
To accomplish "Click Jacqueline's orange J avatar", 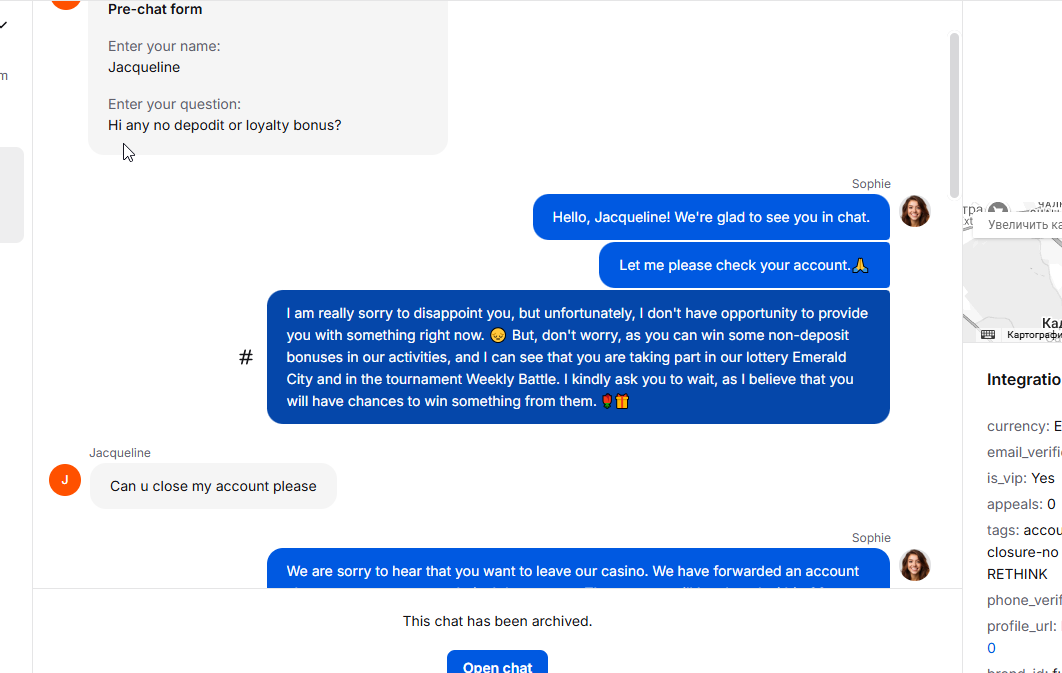I will pos(65,480).
